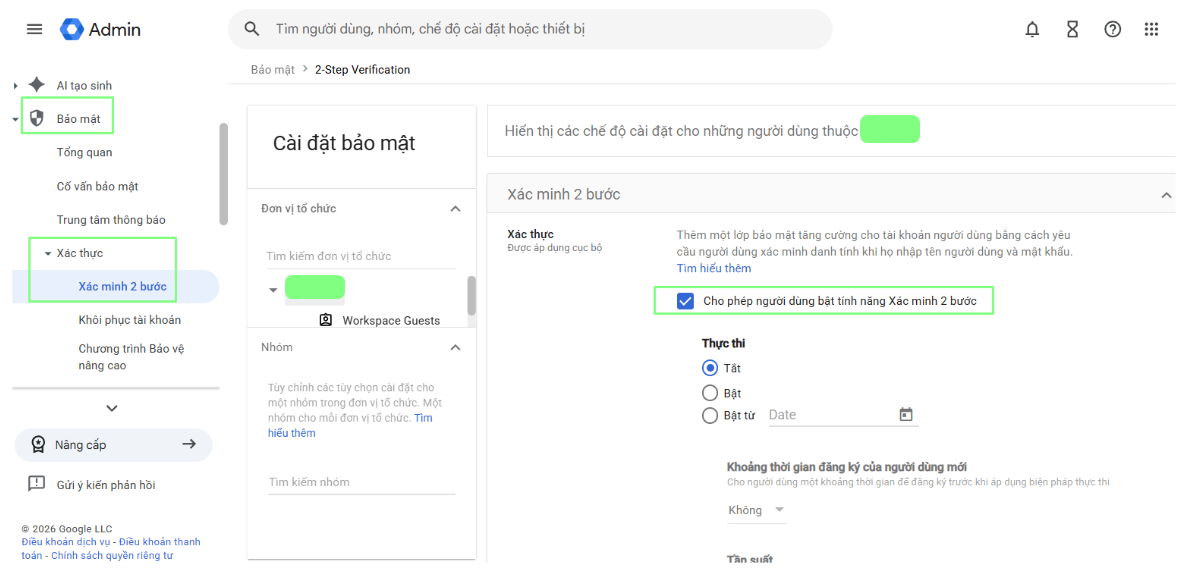Viewport: 1189px width, 580px height.
Task: Select the Bật từ radio button
Action: tap(710, 415)
